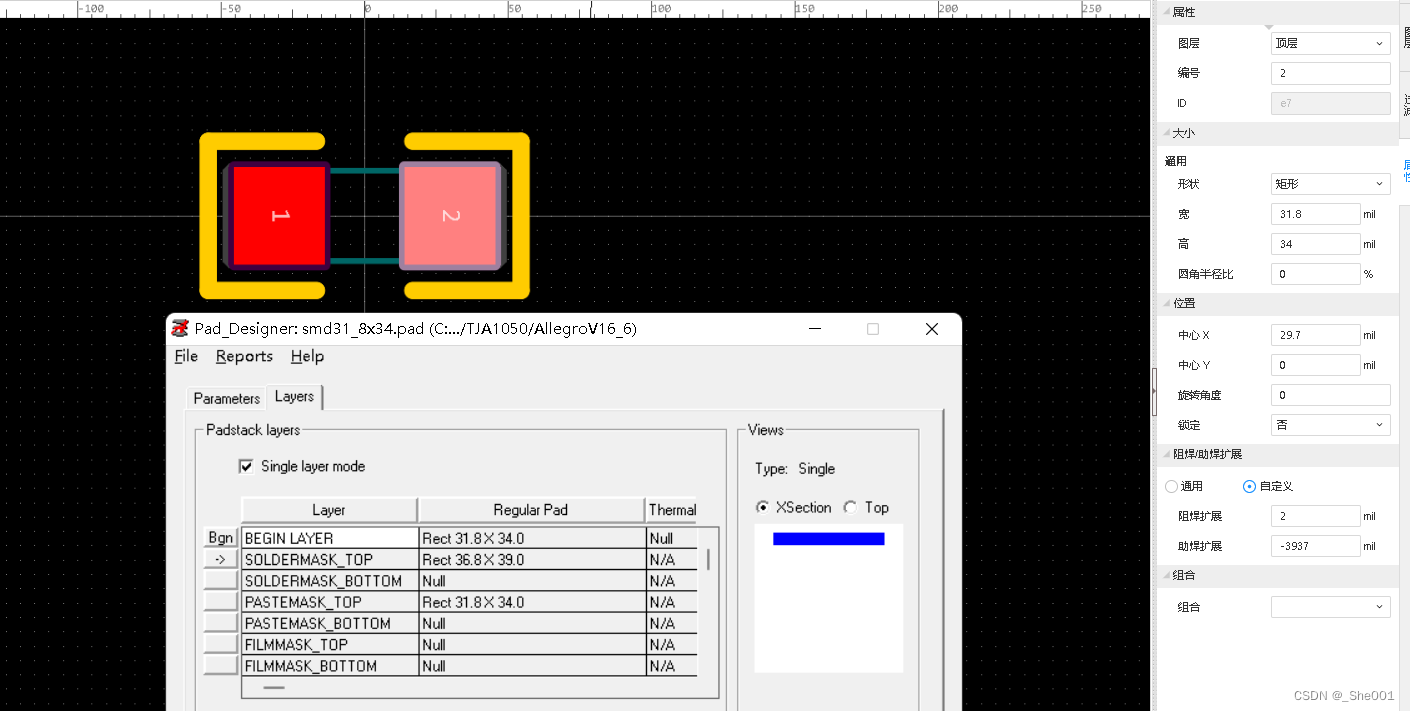Choose the 通用 radio option

pyautogui.click(x=1171, y=486)
